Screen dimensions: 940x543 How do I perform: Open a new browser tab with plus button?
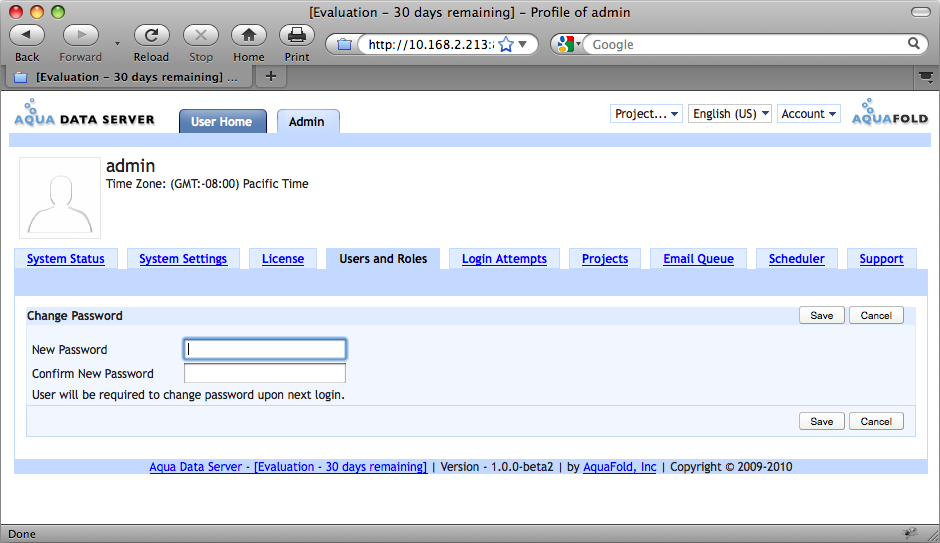(271, 76)
